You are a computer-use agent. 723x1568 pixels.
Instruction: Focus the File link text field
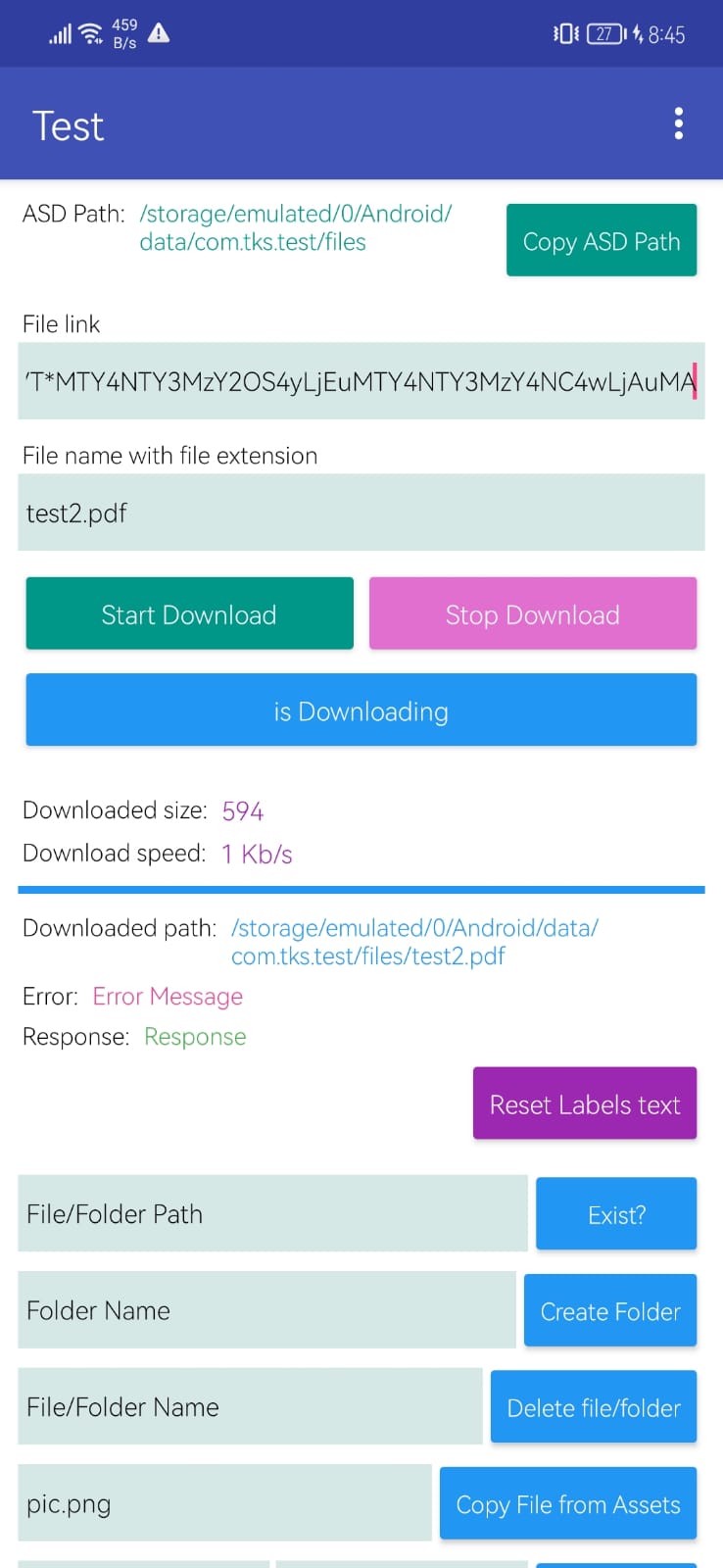pos(361,381)
